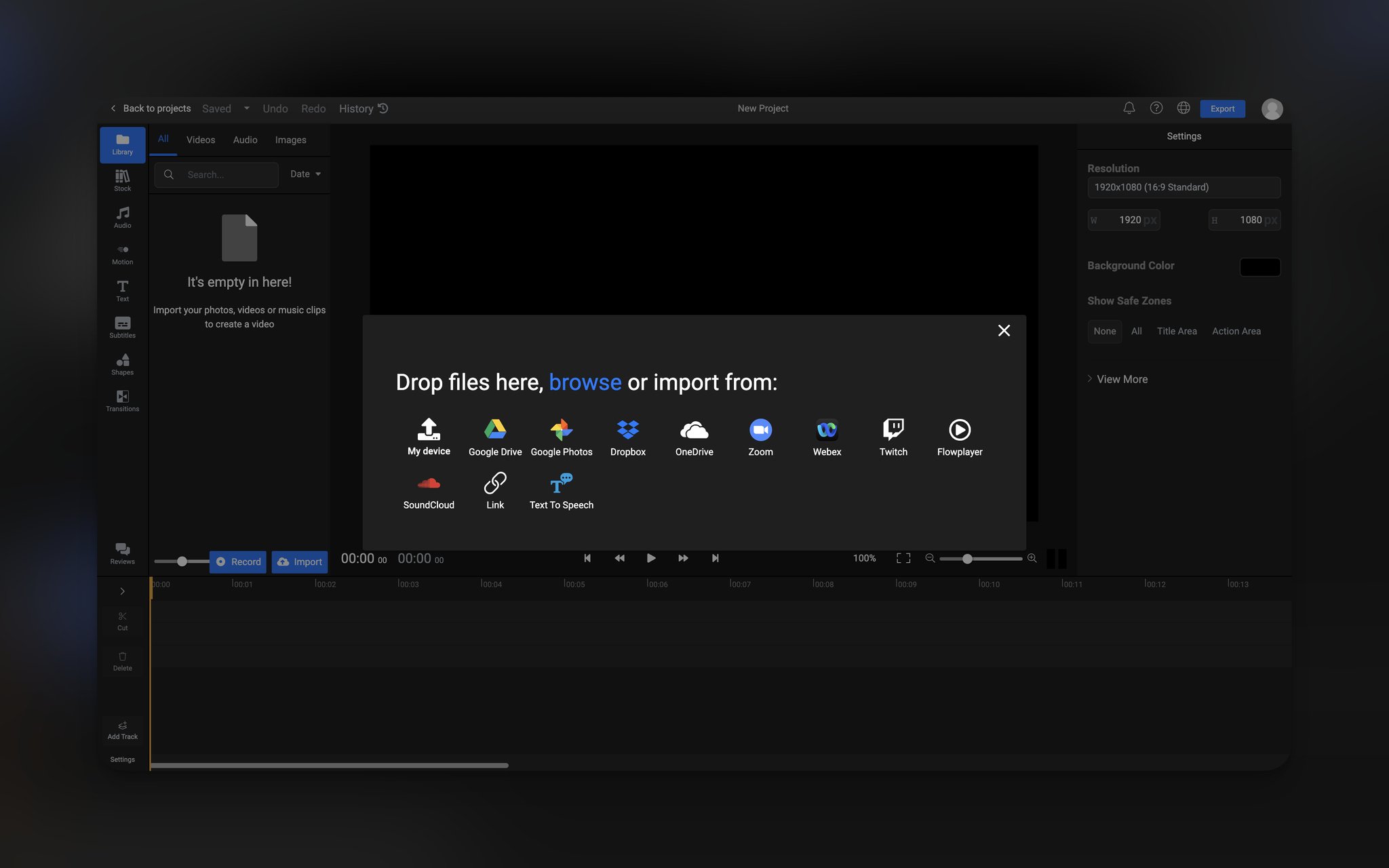Enable None safe zone option
Screen dimensions: 1389x868
click(1104, 331)
